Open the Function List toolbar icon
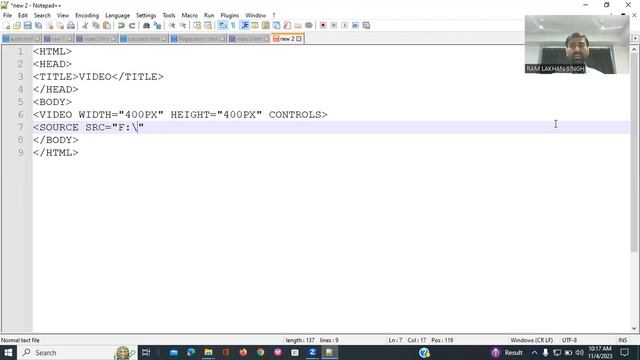Viewport: 640px width, 360px height. click(x=287, y=25)
